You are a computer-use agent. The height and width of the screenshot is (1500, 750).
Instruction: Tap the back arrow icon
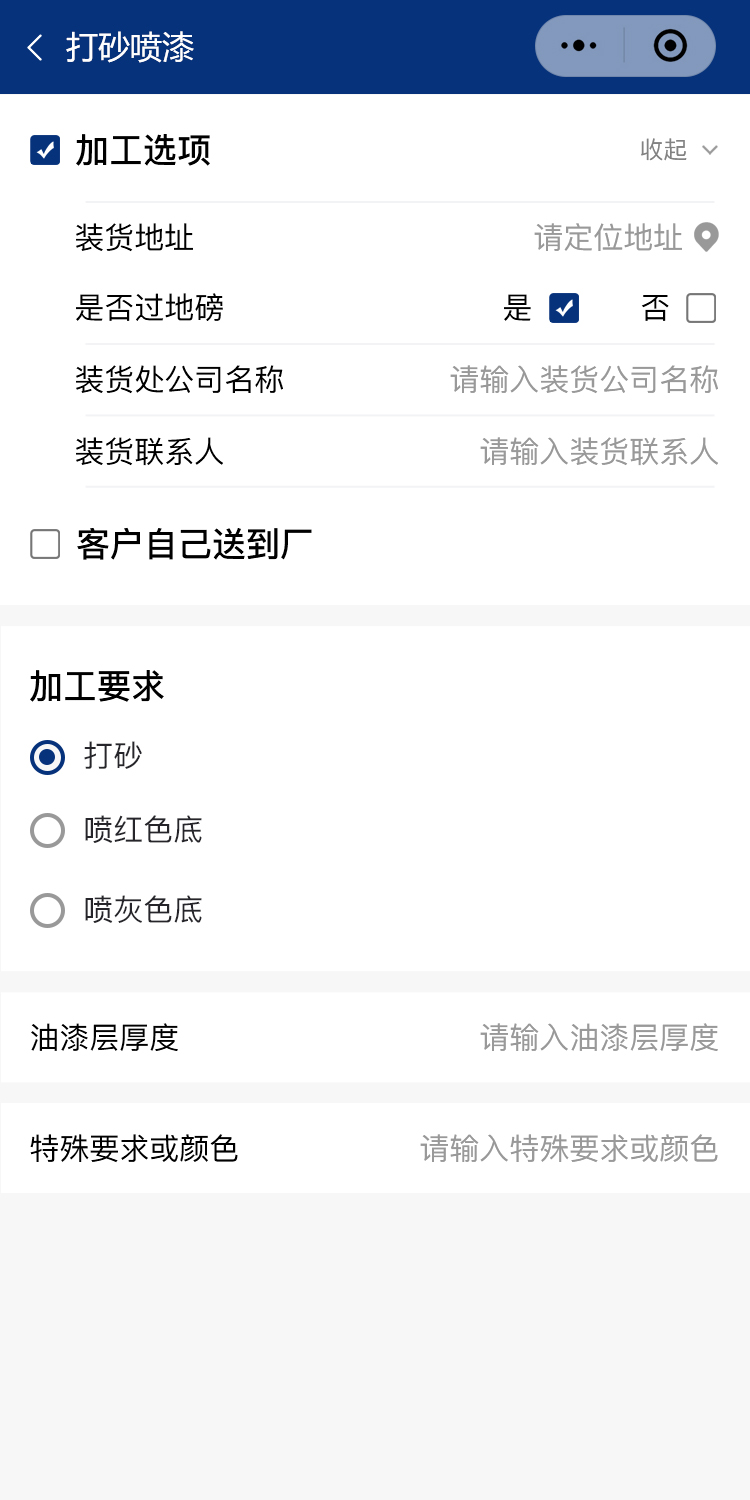[x=36, y=47]
